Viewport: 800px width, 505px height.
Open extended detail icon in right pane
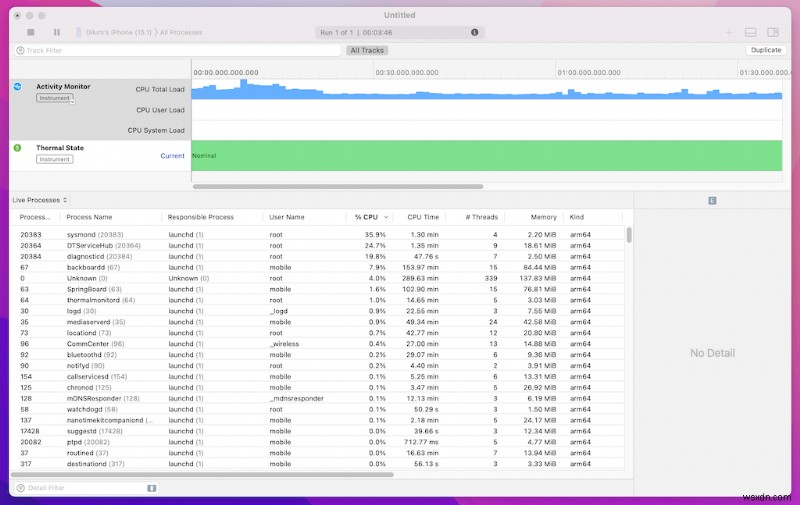pos(712,200)
